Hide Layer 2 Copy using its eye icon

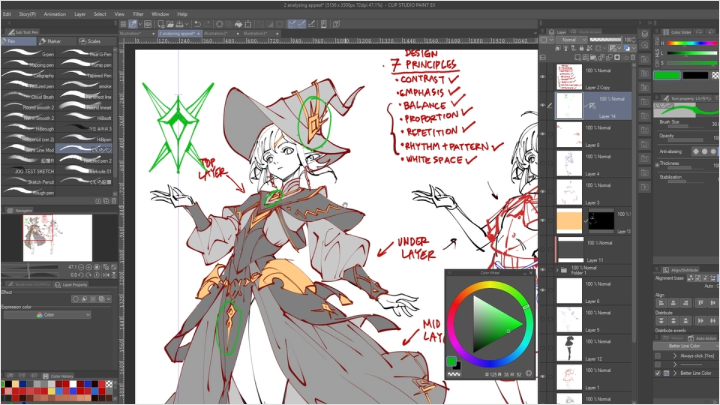tap(543, 76)
